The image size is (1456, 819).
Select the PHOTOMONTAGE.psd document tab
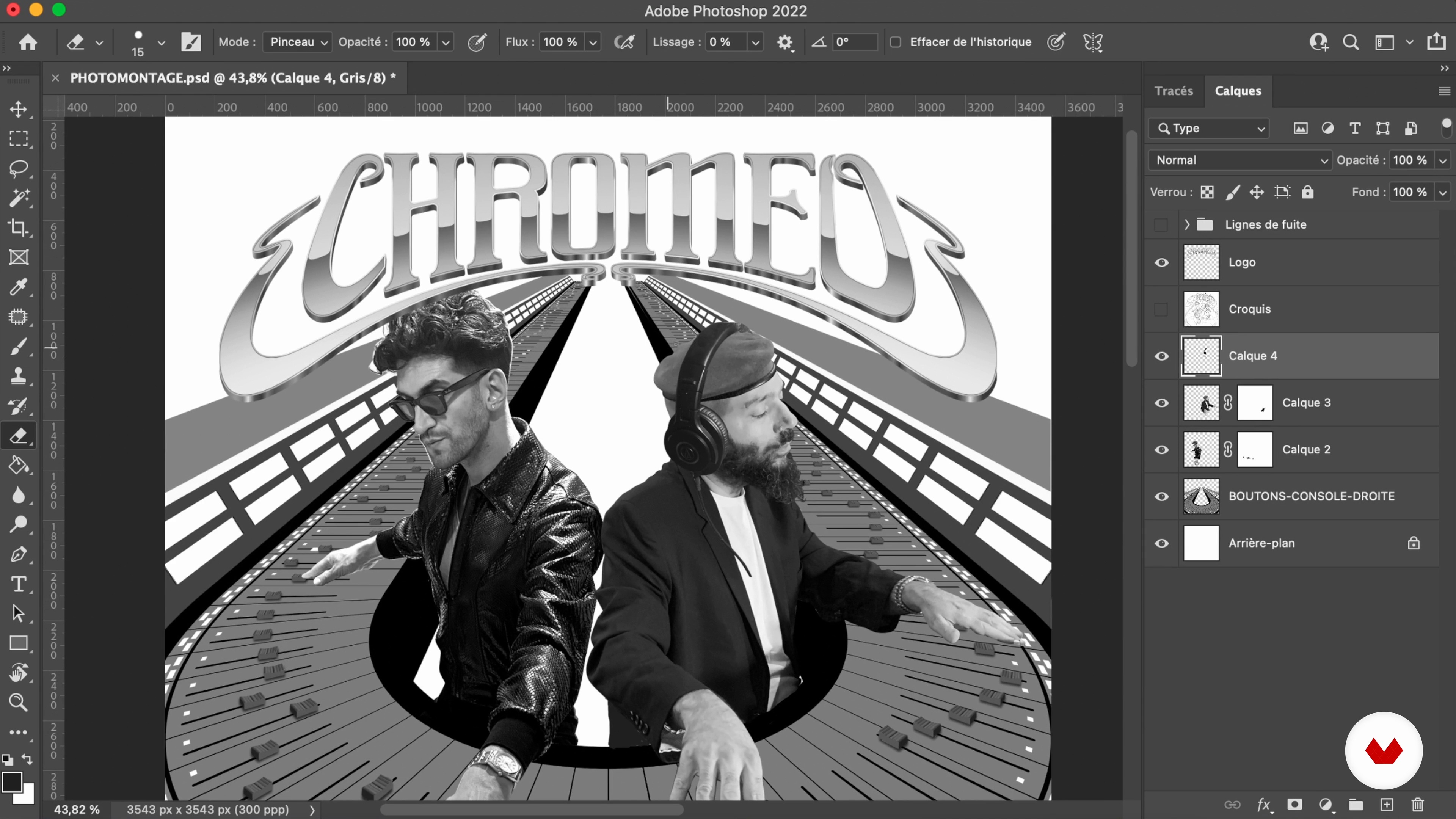(232, 78)
